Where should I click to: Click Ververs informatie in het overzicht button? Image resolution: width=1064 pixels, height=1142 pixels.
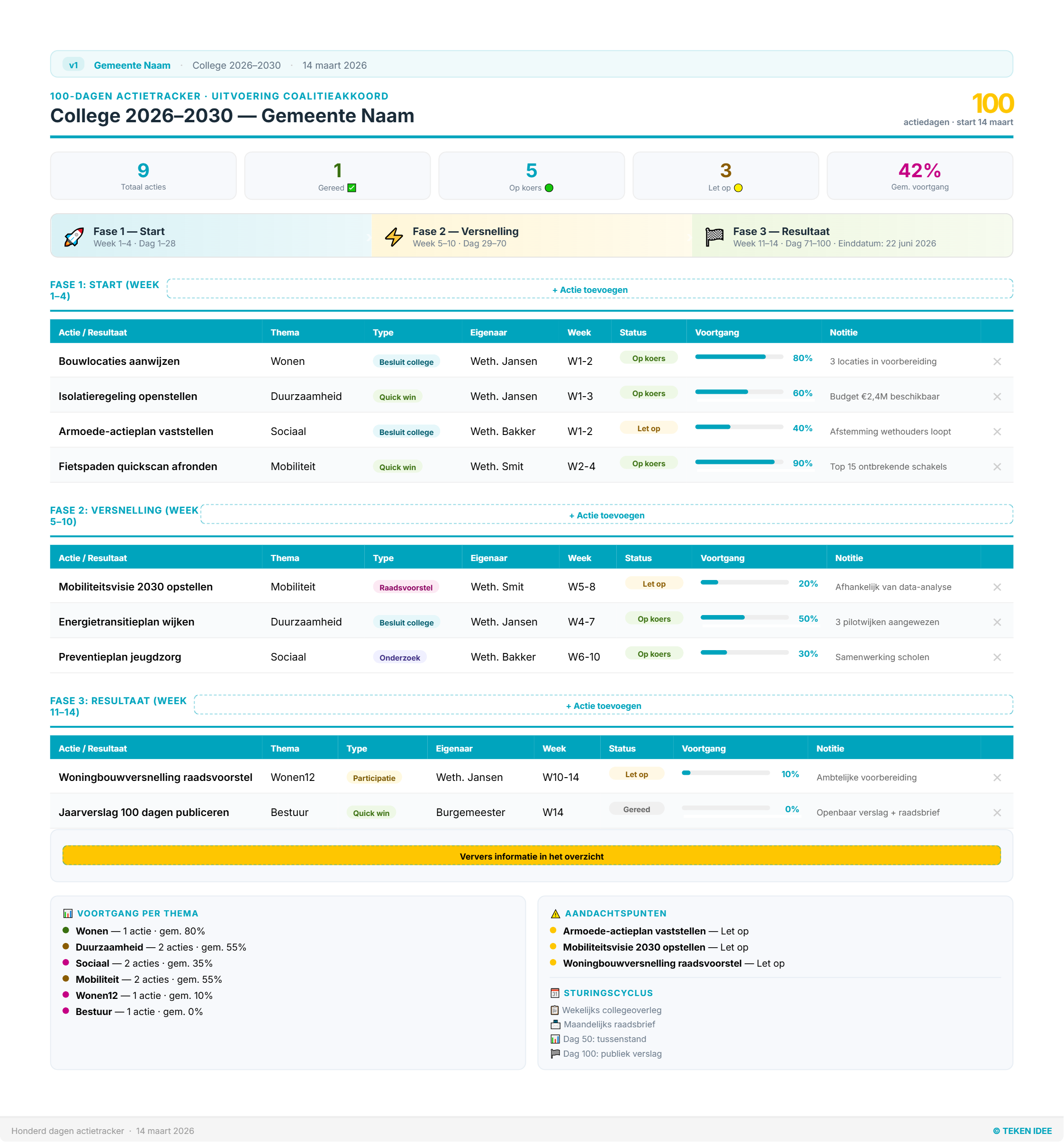click(531, 856)
